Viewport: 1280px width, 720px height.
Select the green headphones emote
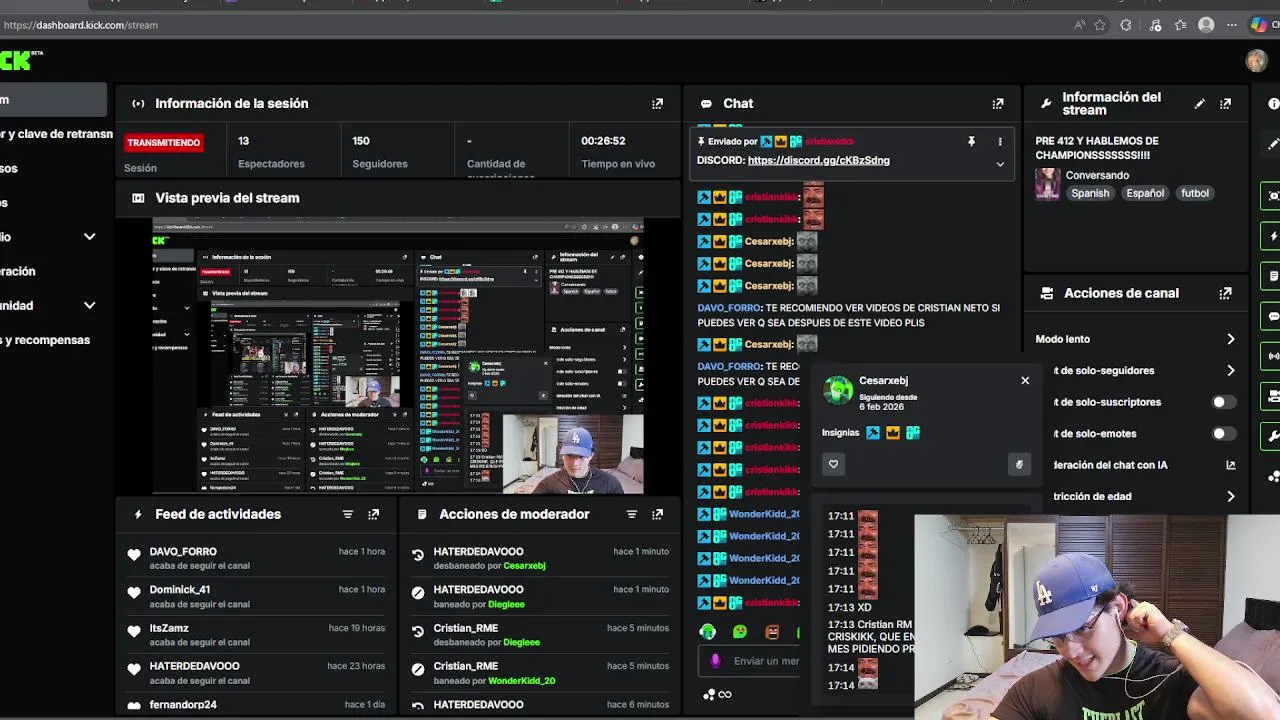pos(708,631)
